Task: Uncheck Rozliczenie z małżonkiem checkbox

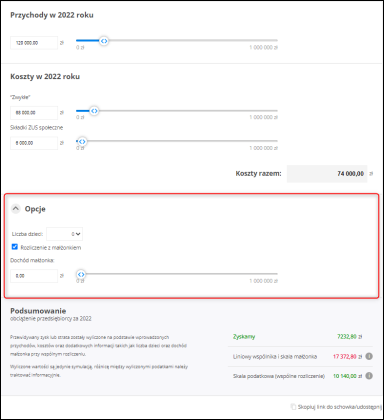Action: point(15,247)
